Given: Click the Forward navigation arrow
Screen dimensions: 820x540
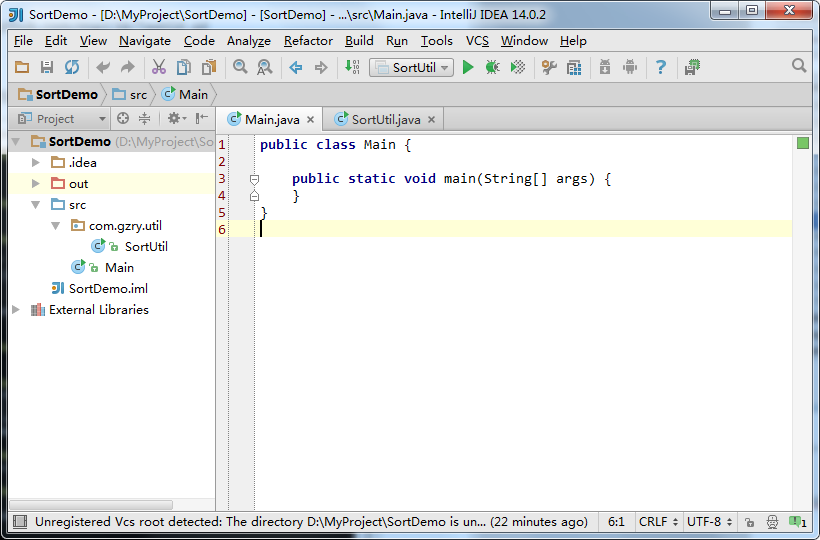Looking at the screenshot, I should (321, 67).
